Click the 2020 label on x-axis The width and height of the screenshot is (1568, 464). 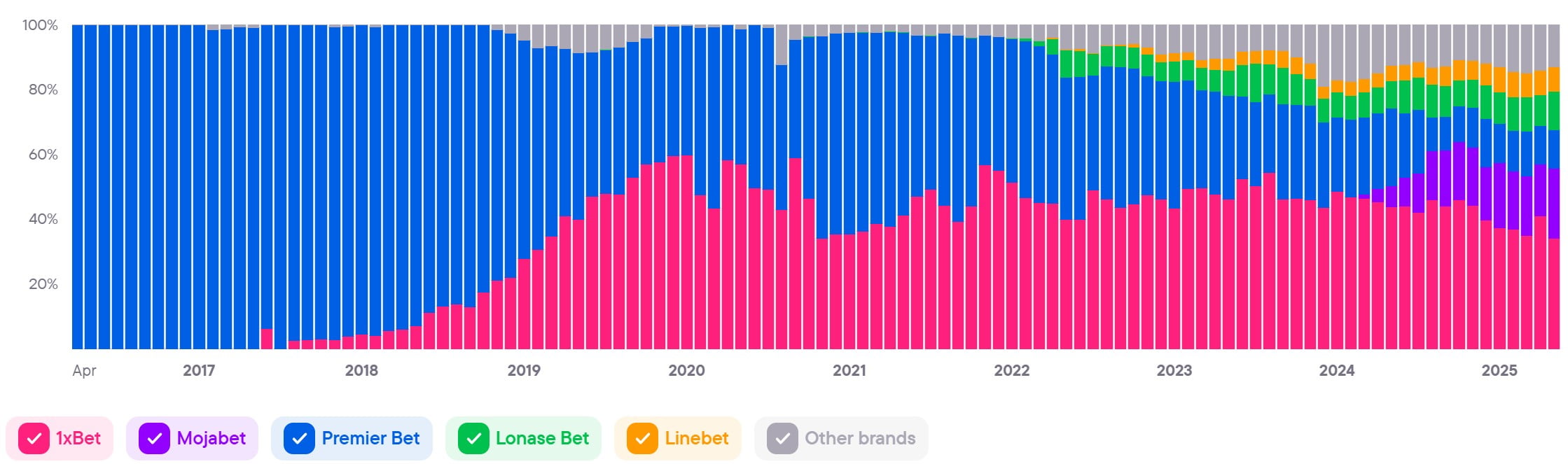[686, 371]
